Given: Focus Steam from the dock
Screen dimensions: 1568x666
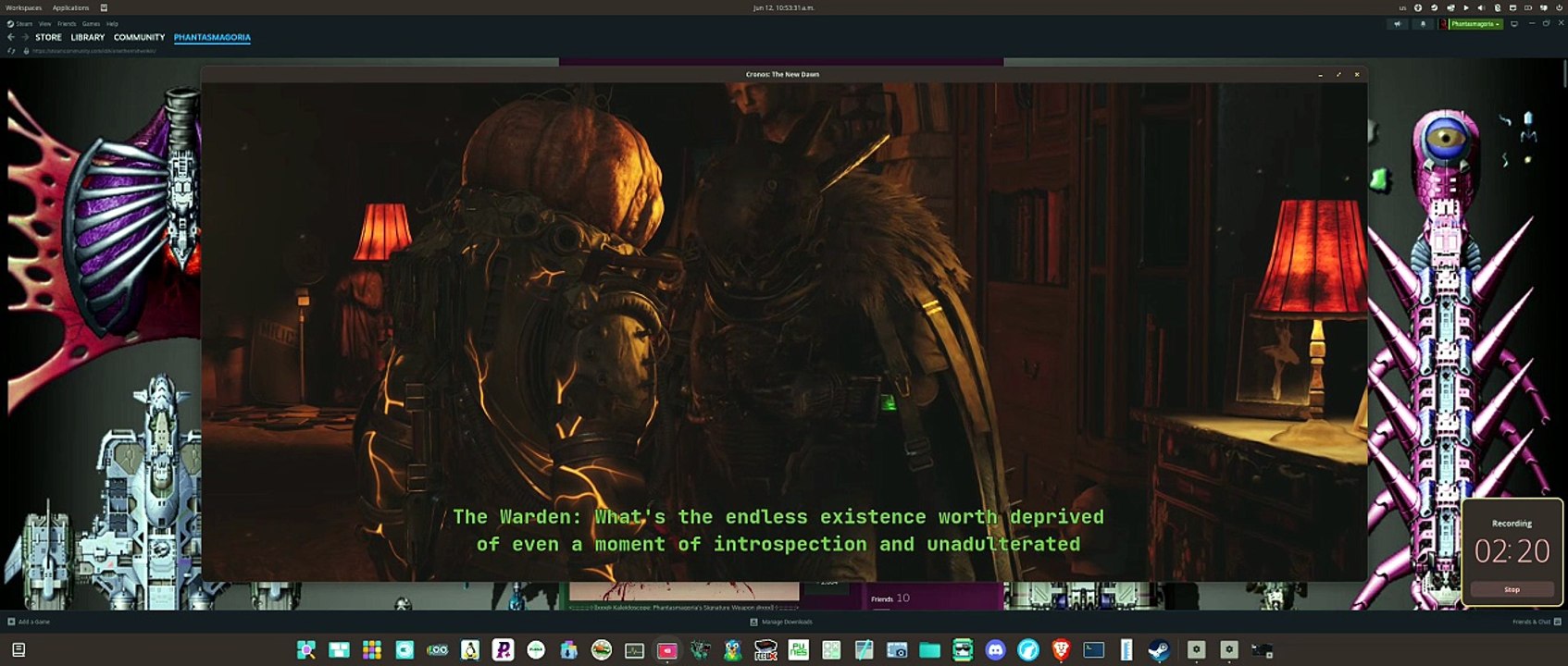Looking at the screenshot, I should pyautogui.click(x=1159, y=650).
